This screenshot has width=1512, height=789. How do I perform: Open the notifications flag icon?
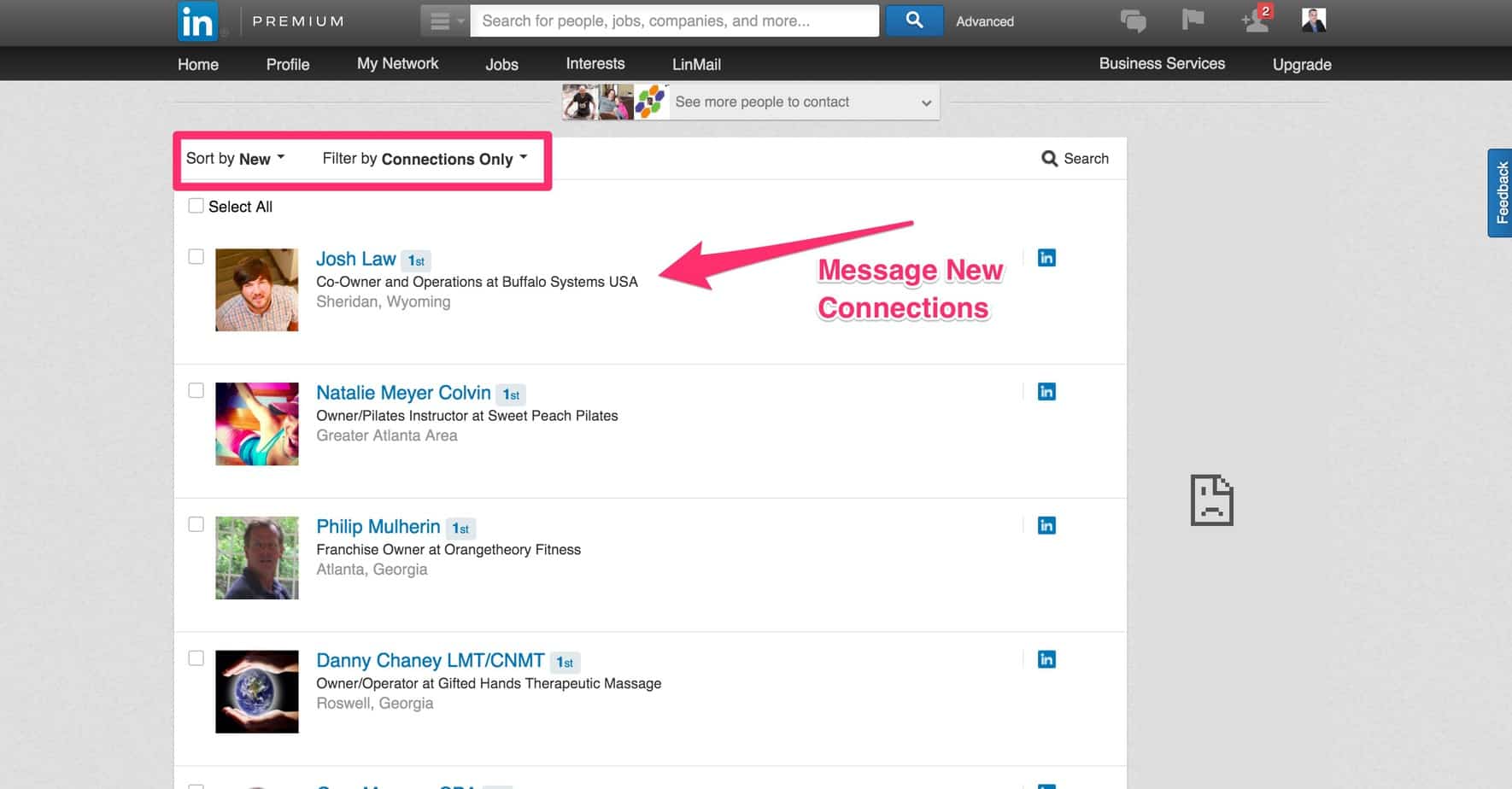[x=1193, y=20]
